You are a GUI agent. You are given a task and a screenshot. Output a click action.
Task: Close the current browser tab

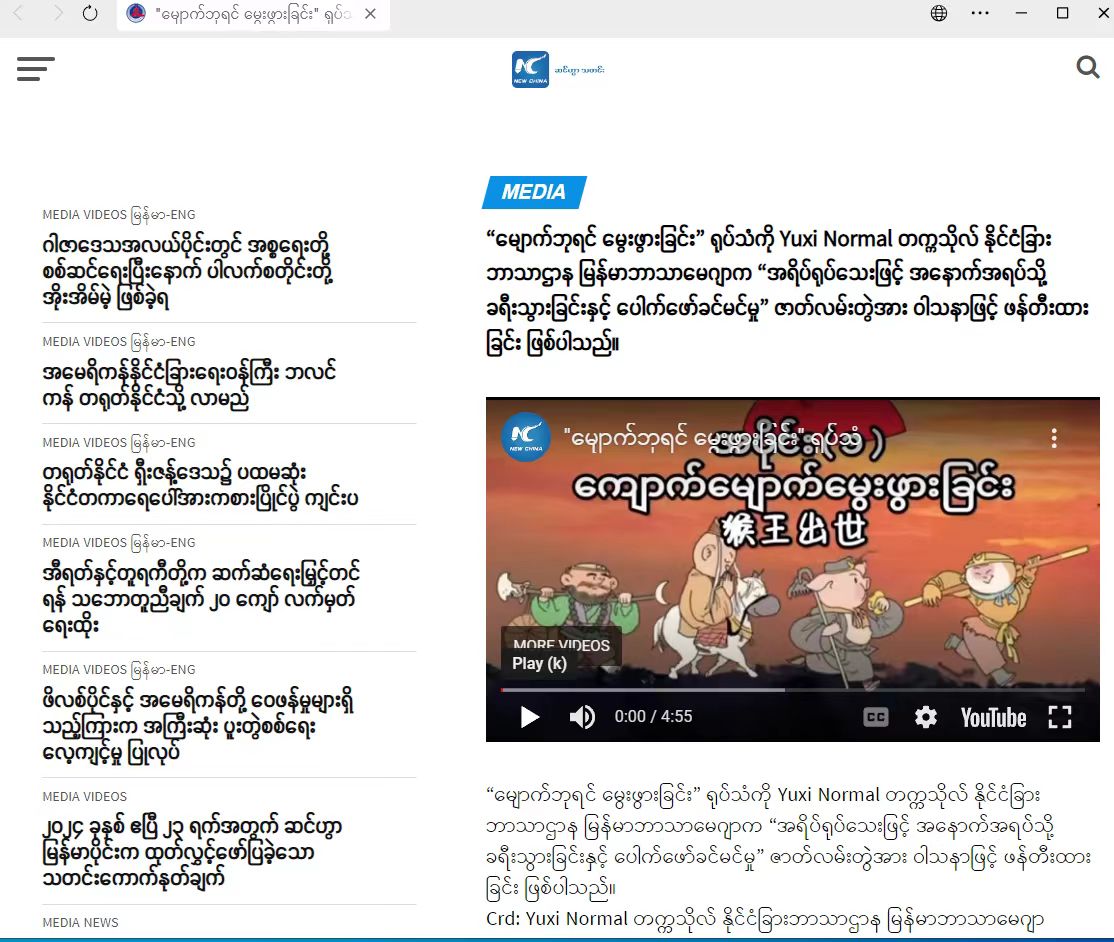[371, 14]
